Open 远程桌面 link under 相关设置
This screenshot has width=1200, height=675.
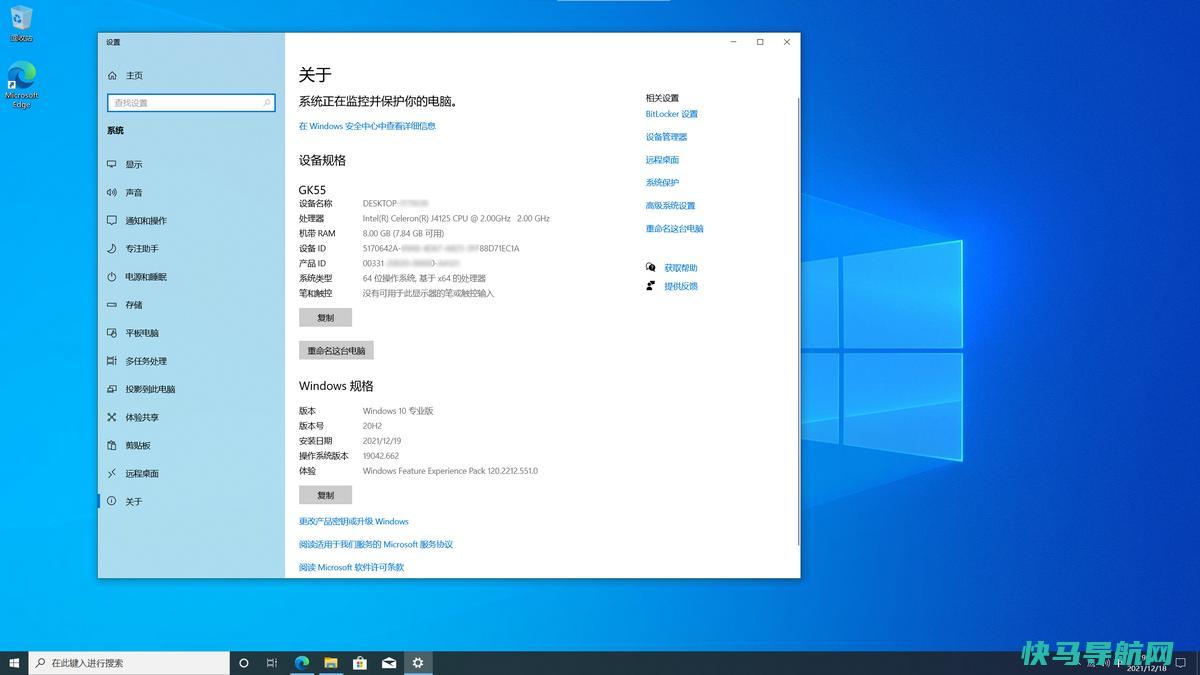tap(662, 160)
